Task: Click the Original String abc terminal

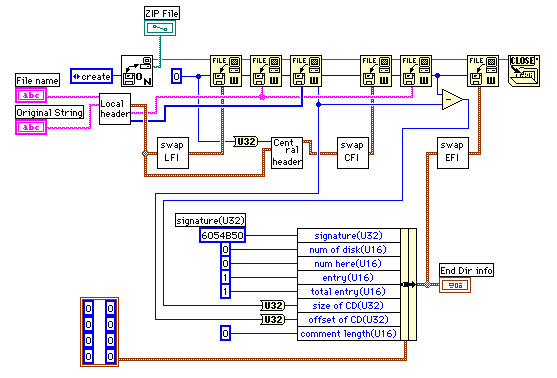Action: (x=31, y=127)
